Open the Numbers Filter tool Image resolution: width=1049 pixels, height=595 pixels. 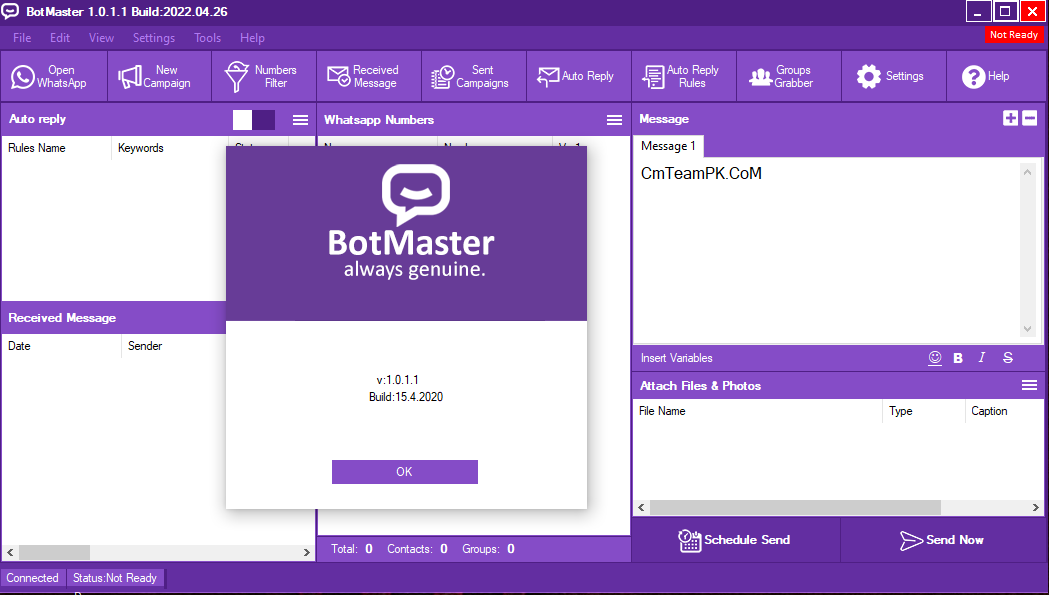[264, 76]
